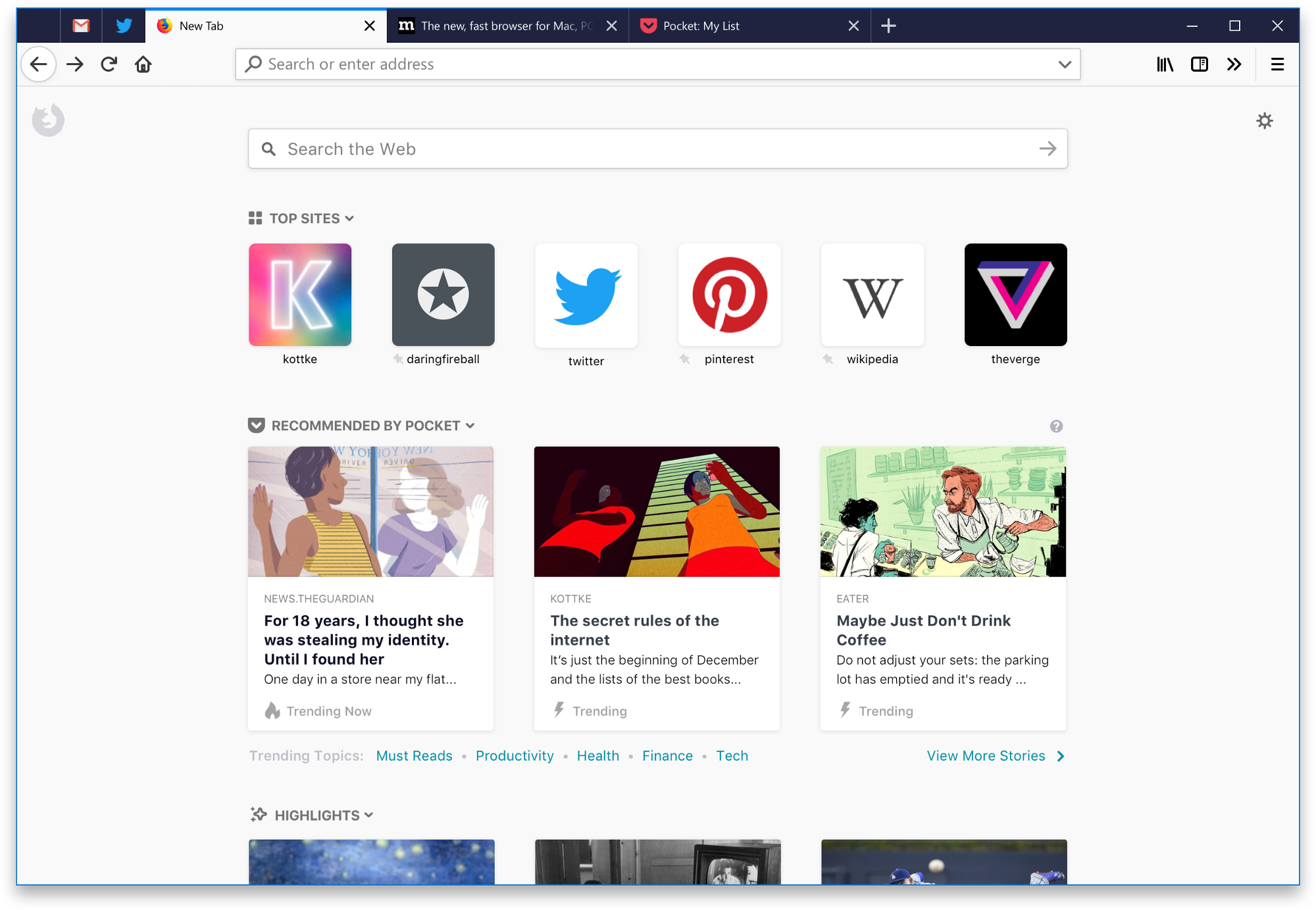
Task: Open the theverge top site tile
Action: pos(1015,295)
